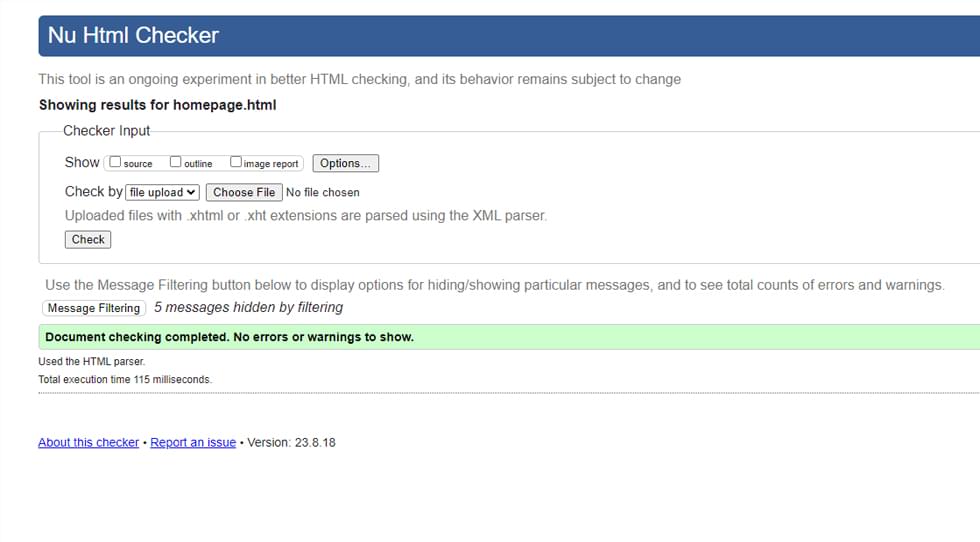This screenshot has height=542, width=980.
Task: Open the Options... button
Action: [346, 163]
